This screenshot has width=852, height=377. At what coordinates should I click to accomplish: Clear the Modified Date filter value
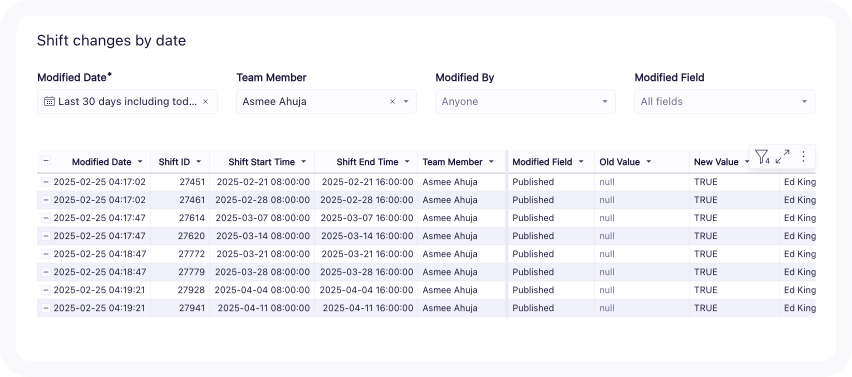205,102
